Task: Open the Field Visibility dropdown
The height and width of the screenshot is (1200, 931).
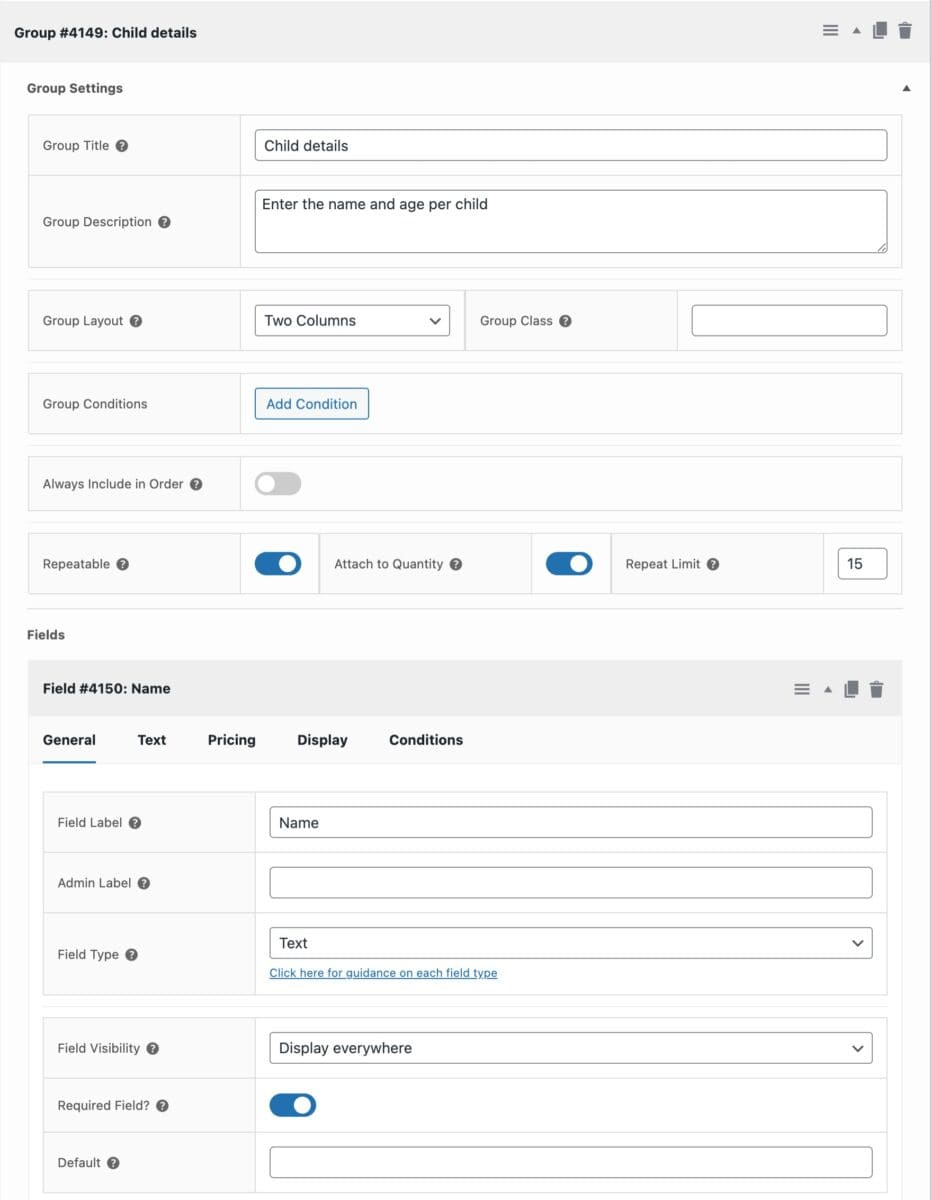Action: 570,1047
